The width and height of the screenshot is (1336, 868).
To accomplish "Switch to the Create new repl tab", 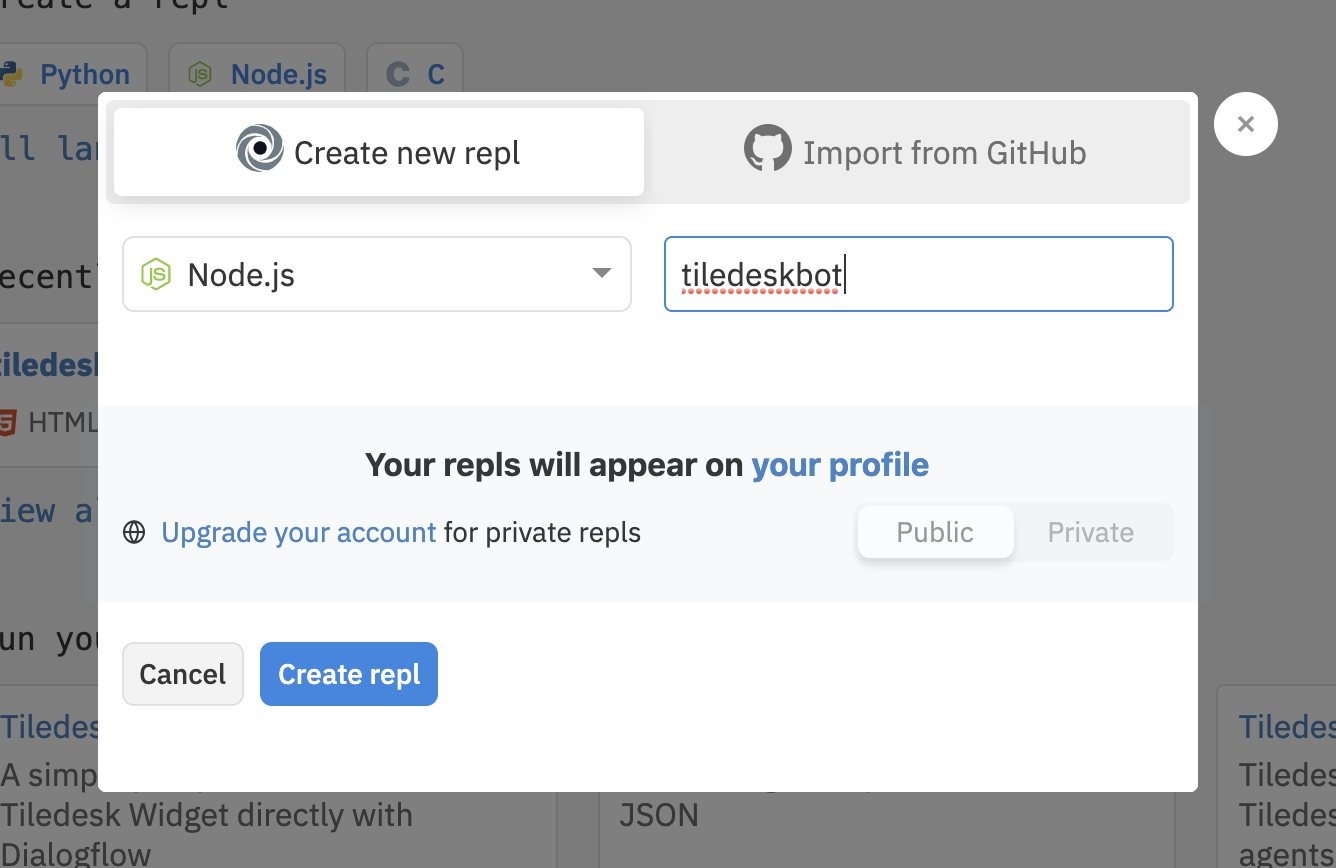I will pyautogui.click(x=379, y=152).
